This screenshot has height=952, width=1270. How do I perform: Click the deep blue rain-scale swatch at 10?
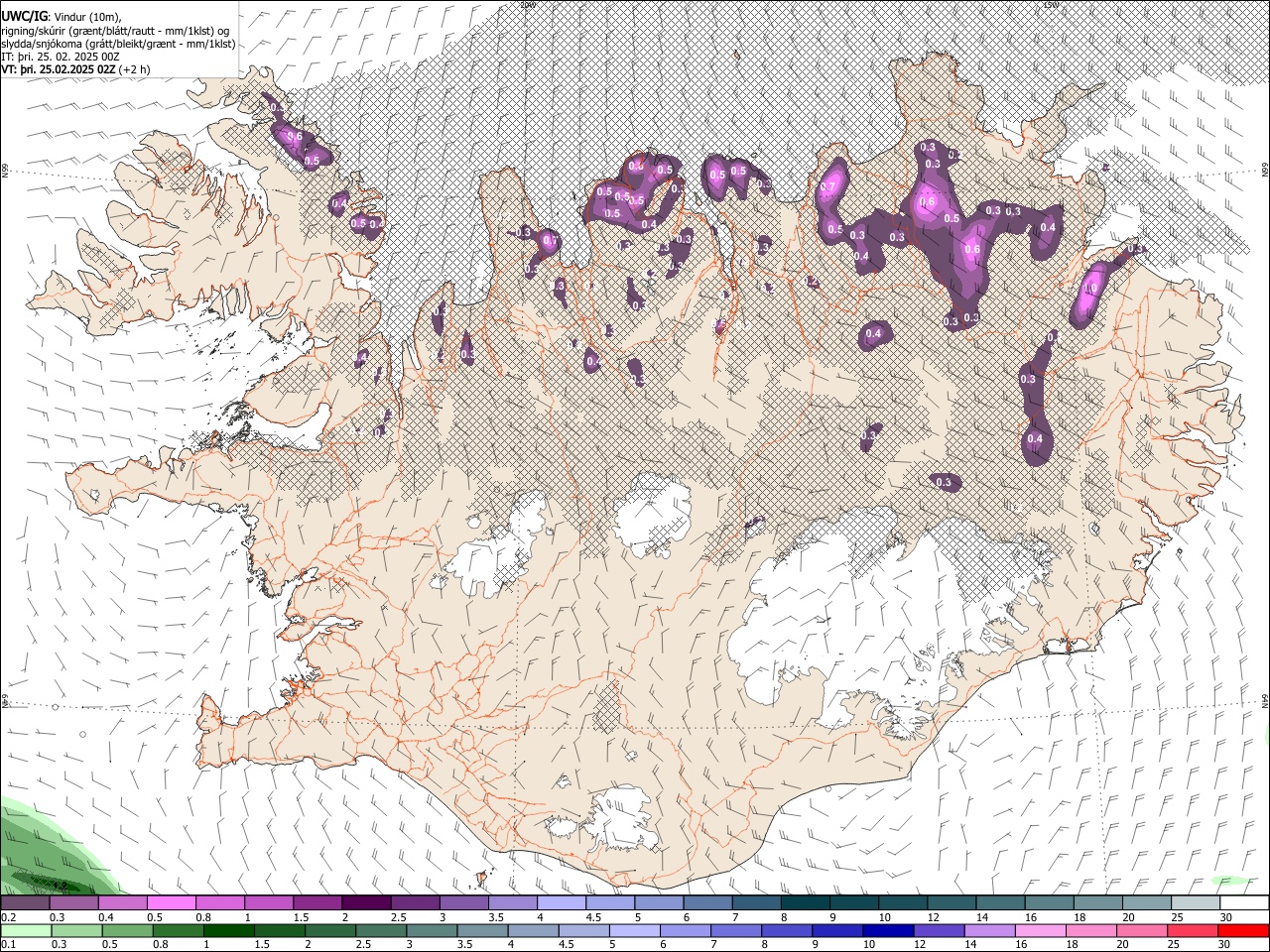pos(888,931)
